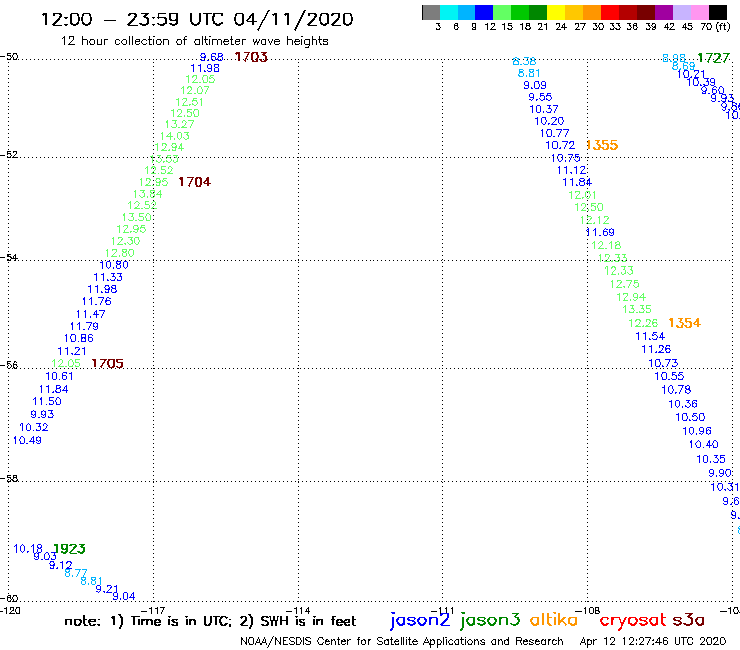Click the wave height value '10.18'
The height and width of the screenshot is (650, 740).
(x=28, y=549)
